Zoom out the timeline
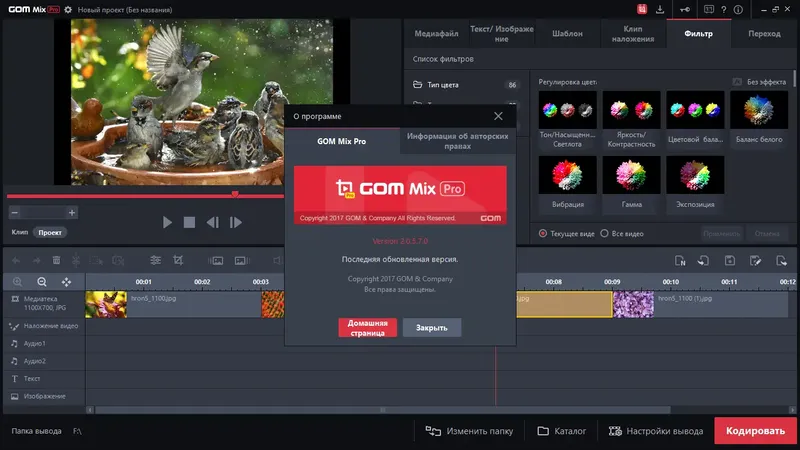The image size is (800, 450). pos(42,282)
